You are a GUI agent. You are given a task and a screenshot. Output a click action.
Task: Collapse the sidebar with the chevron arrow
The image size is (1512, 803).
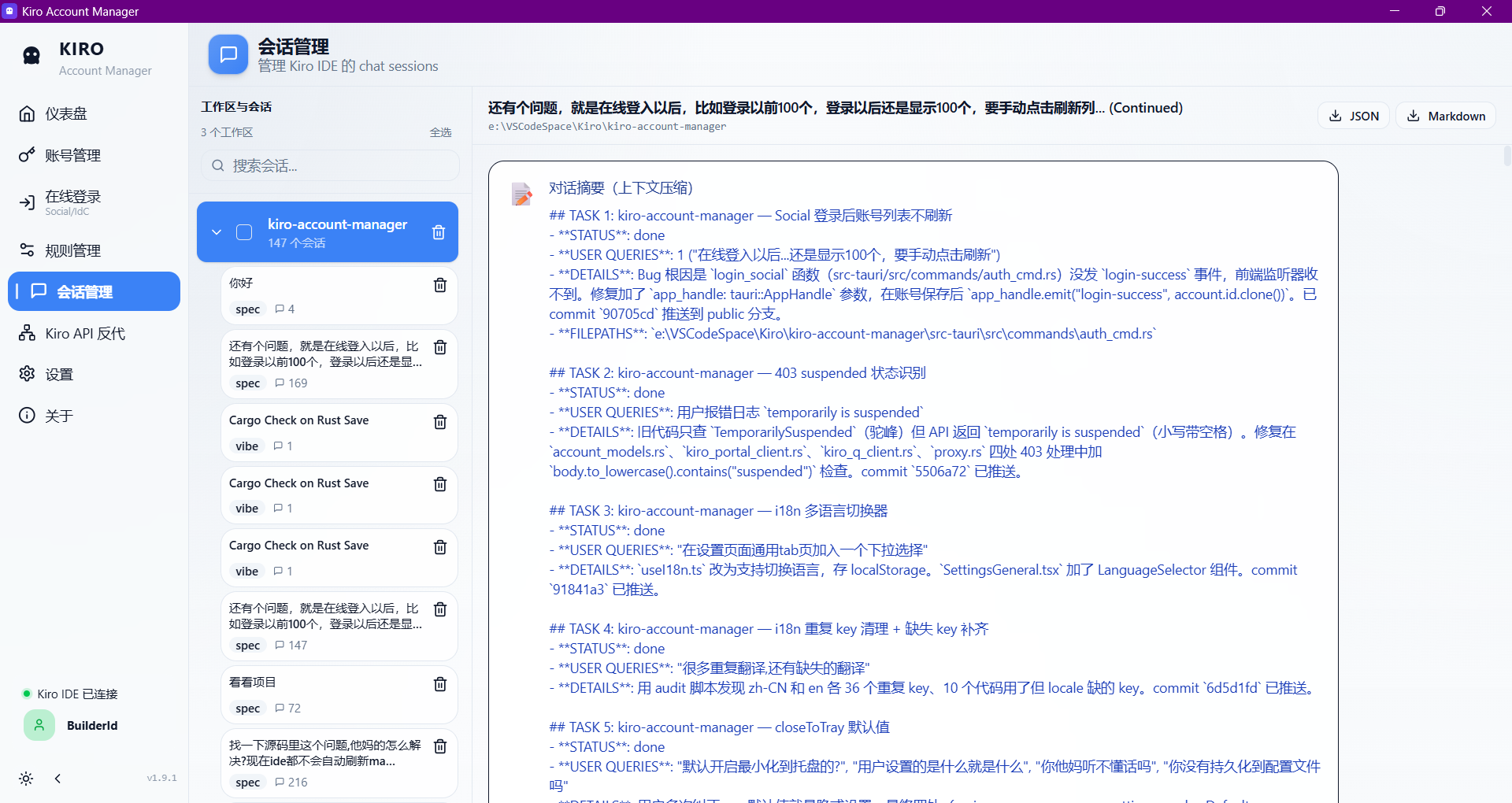pos(57,779)
